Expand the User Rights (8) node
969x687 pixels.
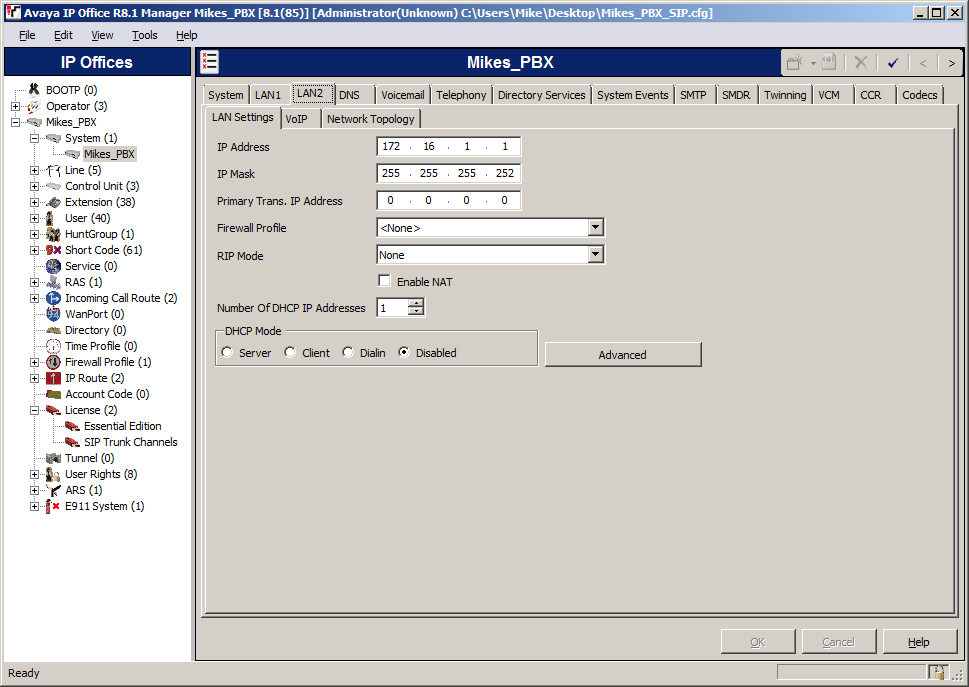pos(35,474)
